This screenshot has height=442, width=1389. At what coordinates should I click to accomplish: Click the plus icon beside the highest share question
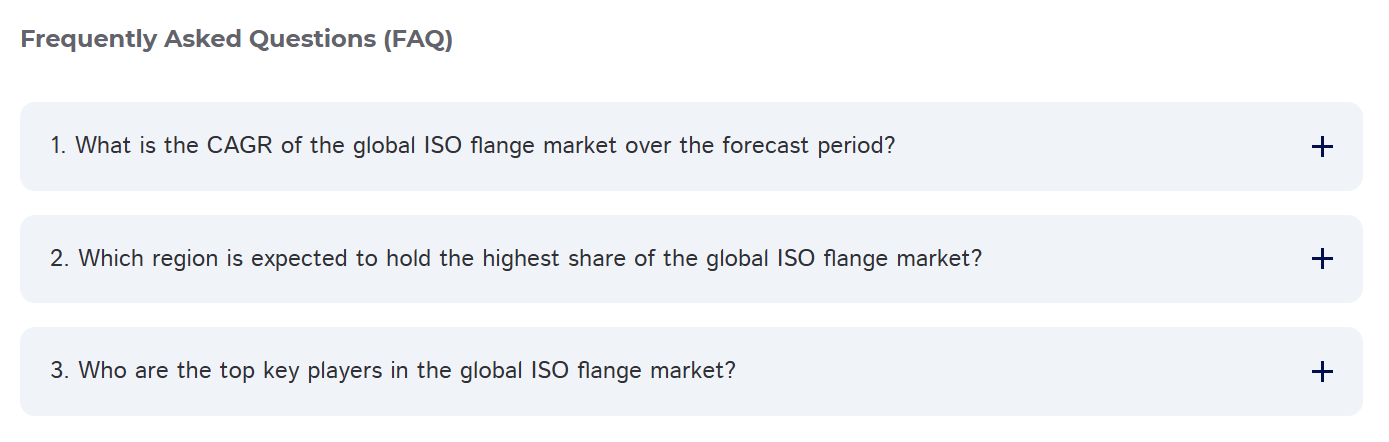pos(1321,259)
